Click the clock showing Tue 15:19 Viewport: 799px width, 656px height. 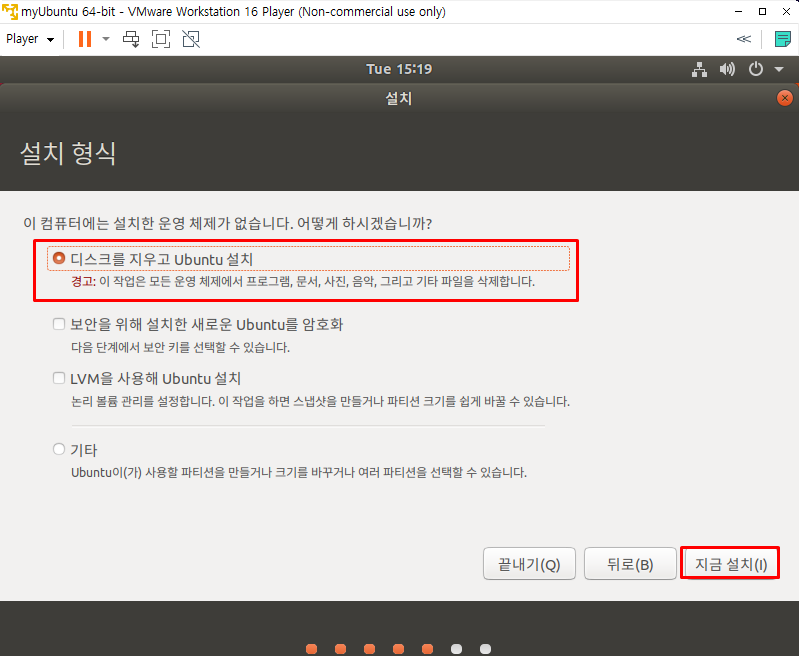pyautogui.click(x=399, y=69)
